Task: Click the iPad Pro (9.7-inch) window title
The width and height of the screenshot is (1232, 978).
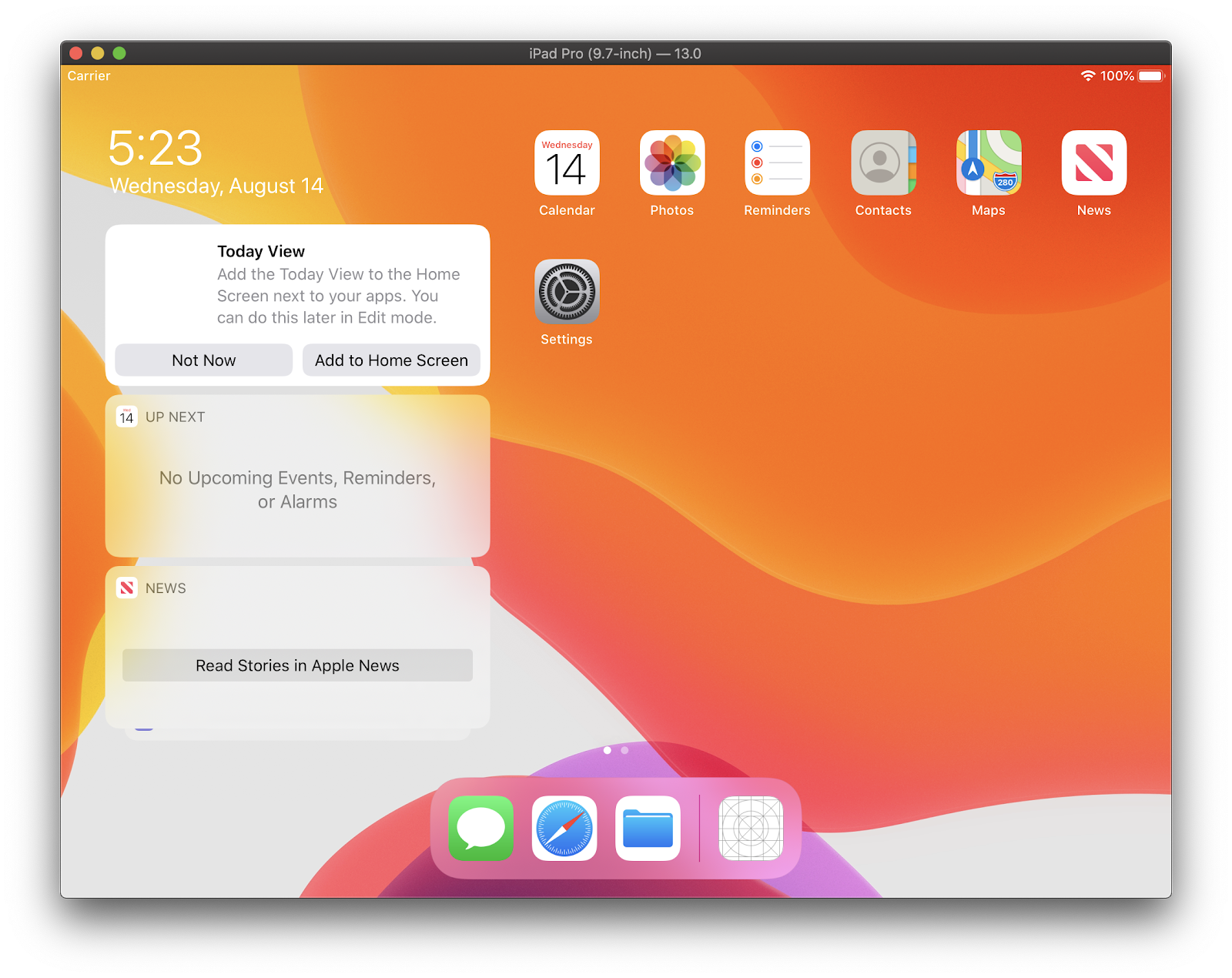Action: tap(615, 53)
